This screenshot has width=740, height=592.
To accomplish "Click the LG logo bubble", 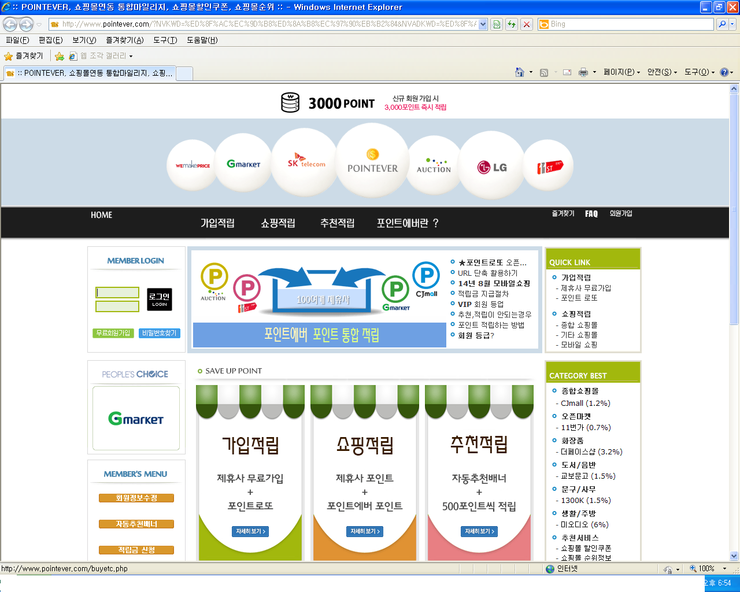I will coord(492,166).
